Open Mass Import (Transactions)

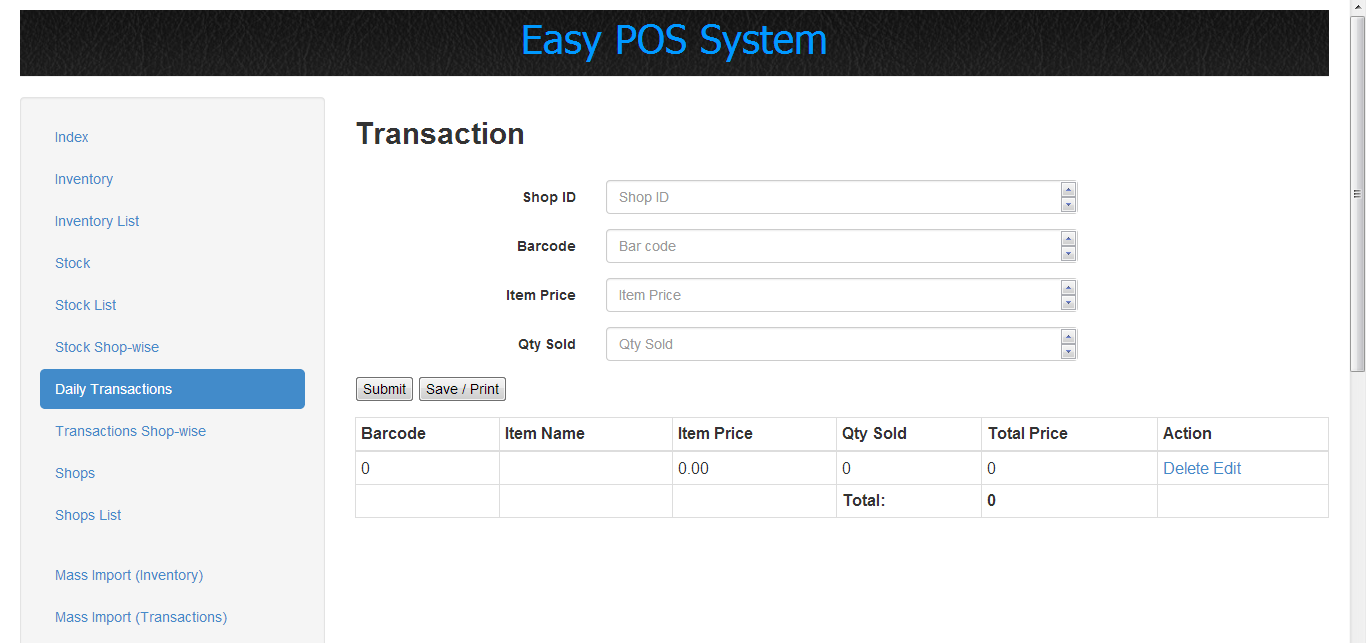[140, 617]
